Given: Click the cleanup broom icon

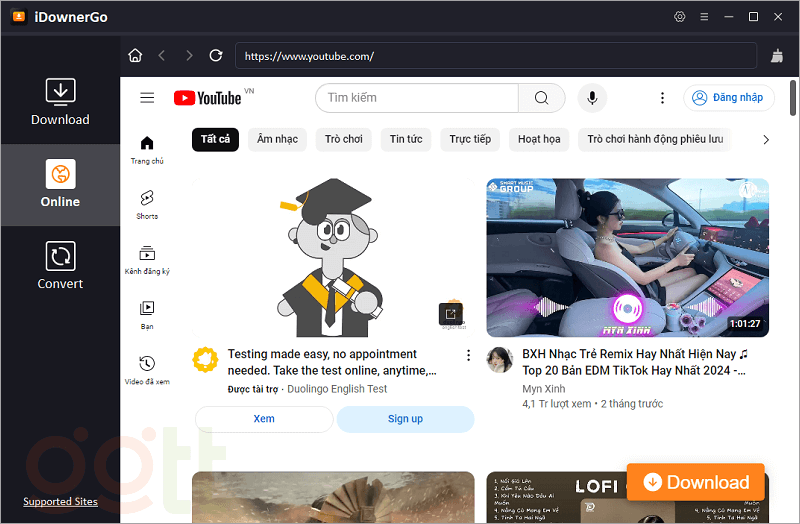Looking at the screenshot, I should click(x=778, y=56).
